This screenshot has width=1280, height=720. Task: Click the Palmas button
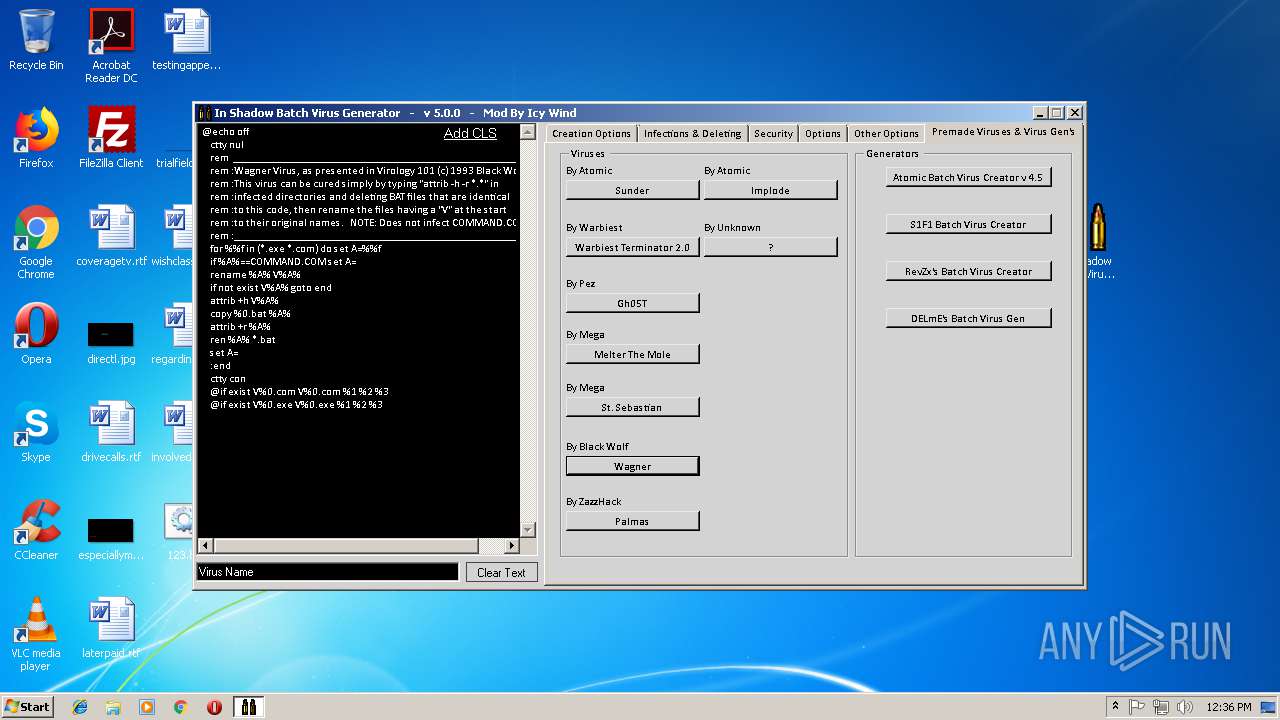[632, 521]
